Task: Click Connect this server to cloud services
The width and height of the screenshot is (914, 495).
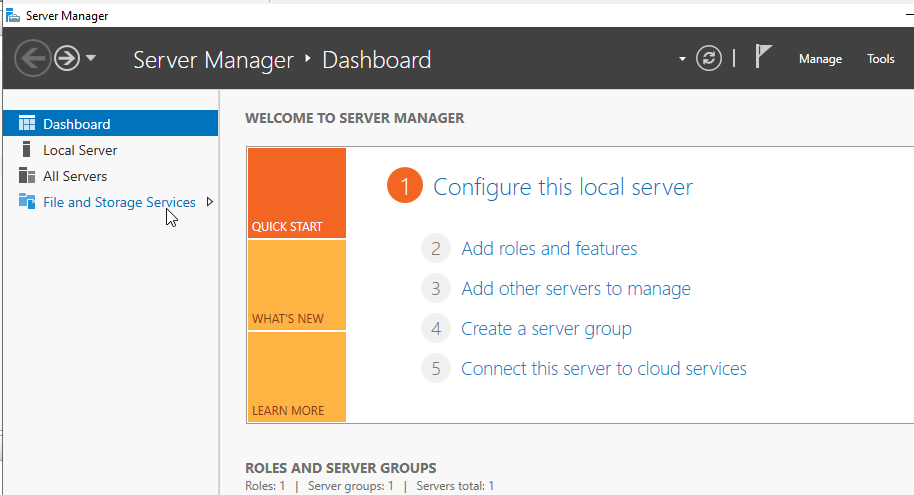Action: point(603,368)
